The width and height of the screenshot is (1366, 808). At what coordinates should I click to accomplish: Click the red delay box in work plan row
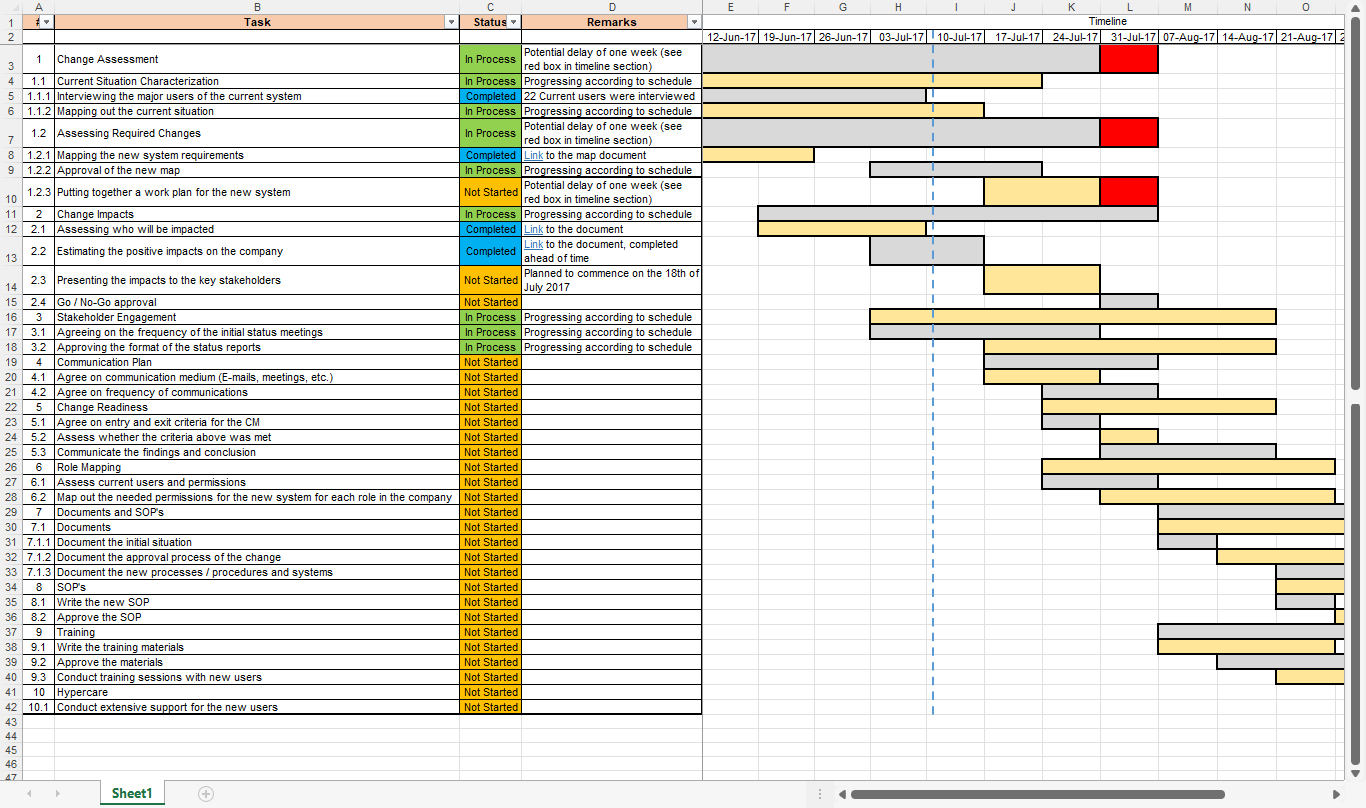click(x=1129, y=192)
